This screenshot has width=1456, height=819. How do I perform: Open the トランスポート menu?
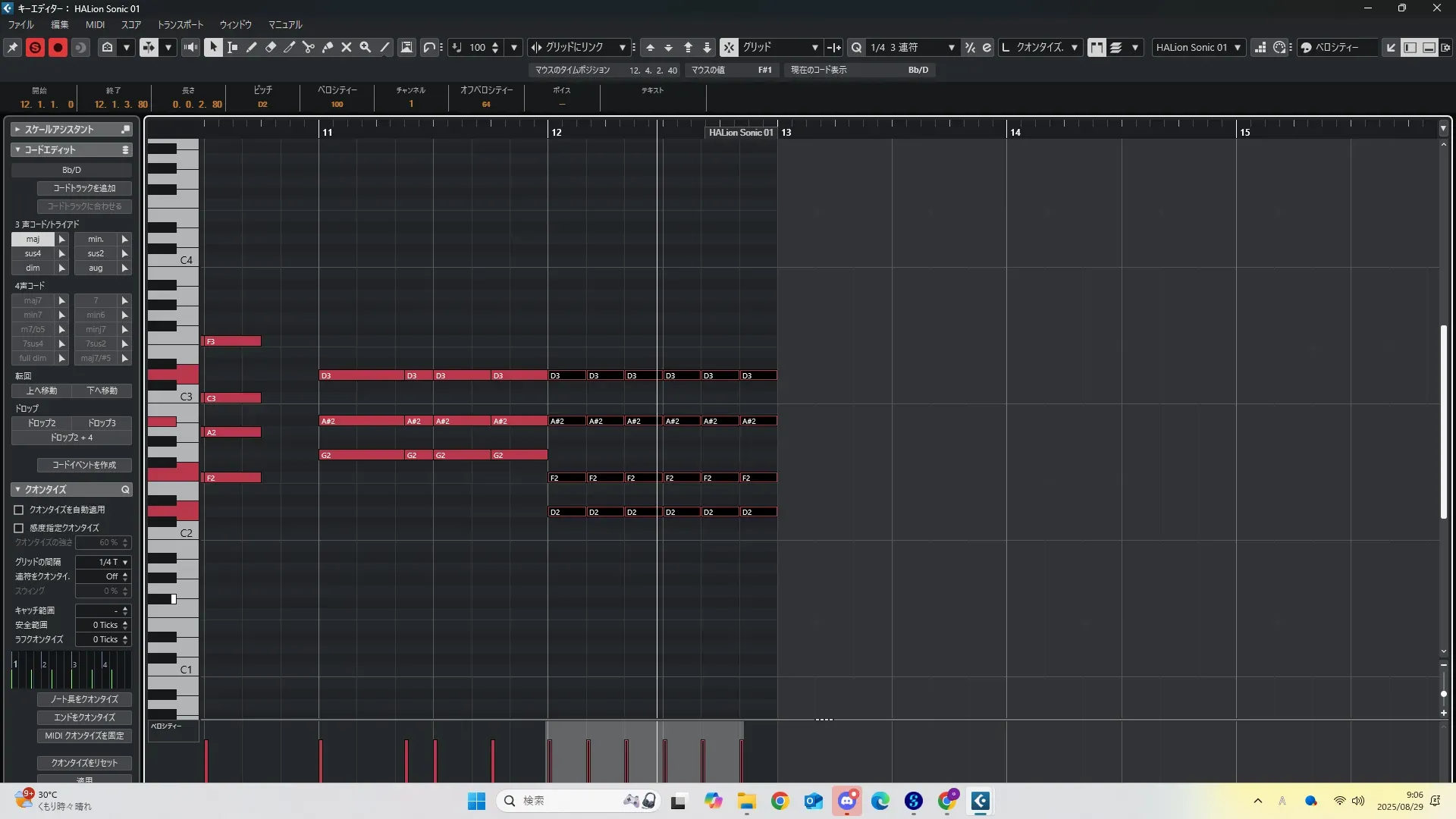point(180,24)
